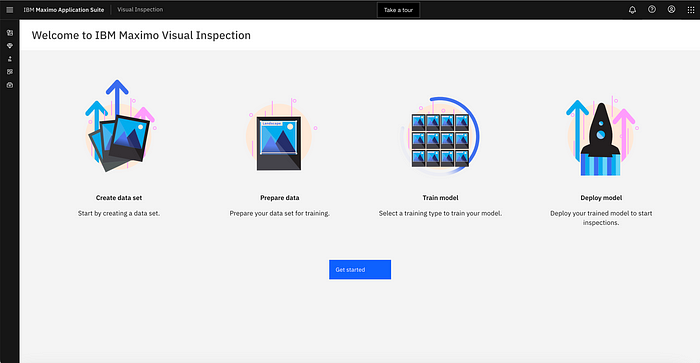
Task: Click 'Start by creating a data set.' text
Action: coord(119,213)
